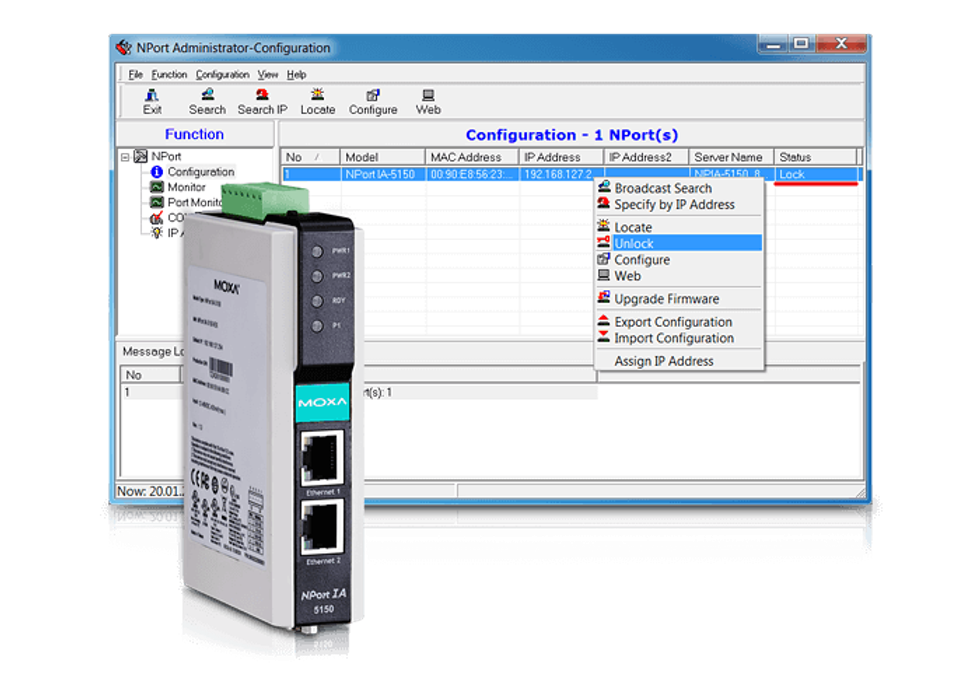Choose Specify by IP Address

[679, 204]
